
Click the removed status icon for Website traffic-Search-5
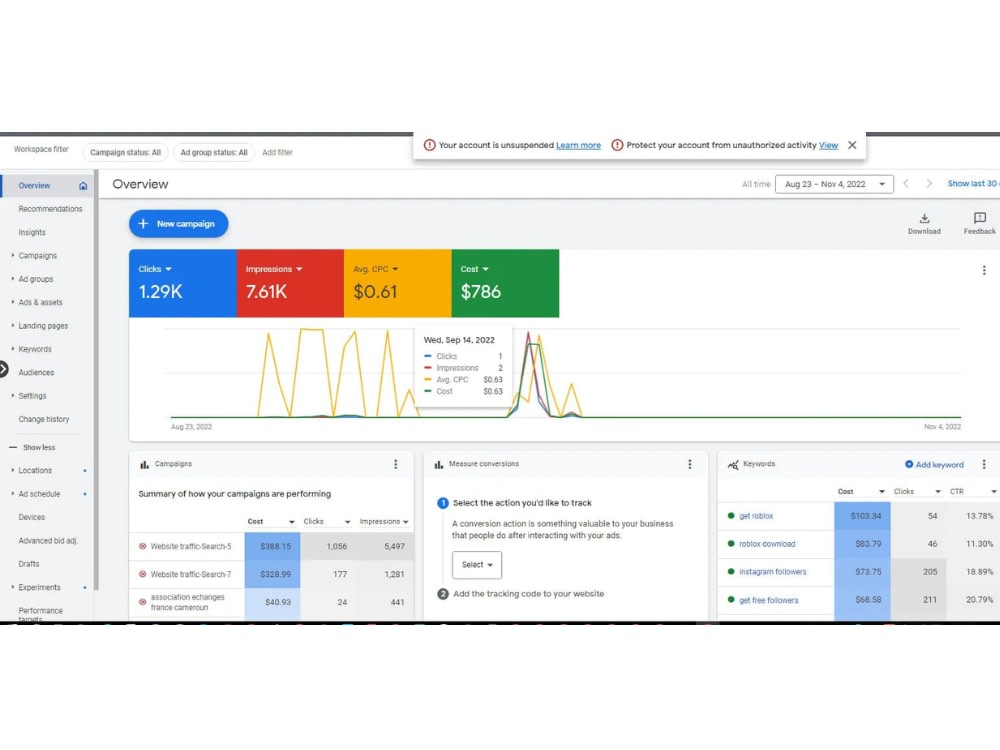tap(142, 547)
